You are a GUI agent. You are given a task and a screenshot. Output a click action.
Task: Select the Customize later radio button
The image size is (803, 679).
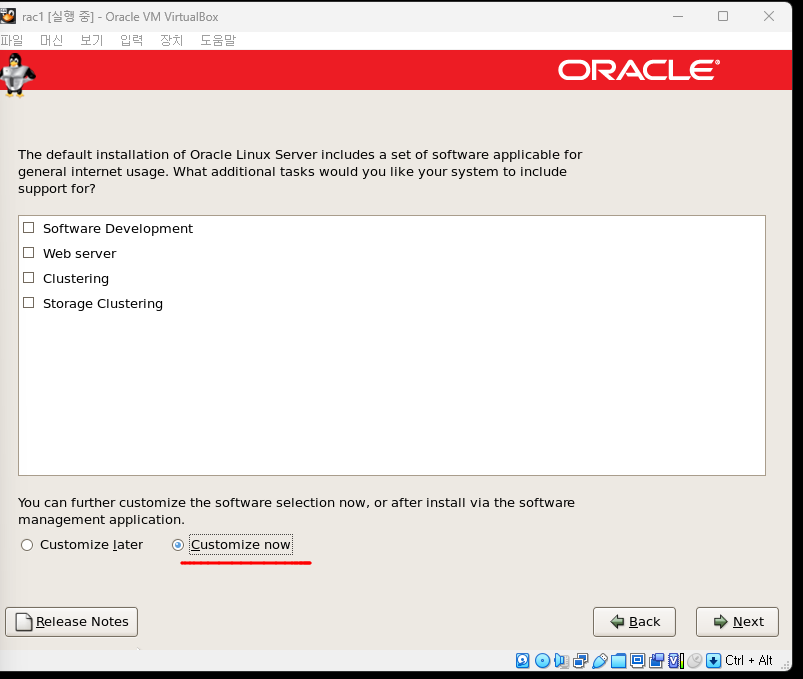pyautogui.click(x=27, y=545)
